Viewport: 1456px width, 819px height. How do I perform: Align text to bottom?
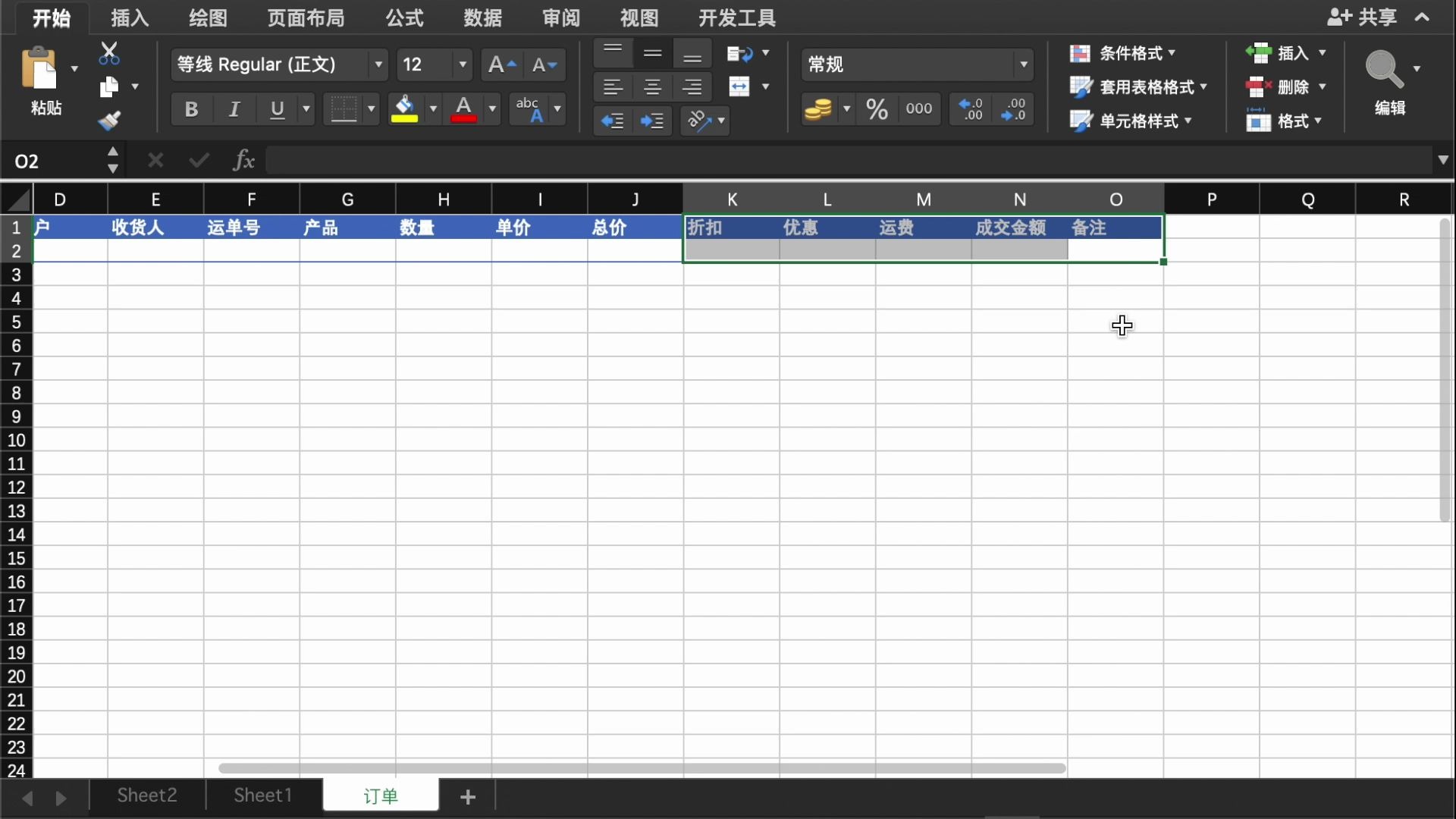tap(692, 53)
